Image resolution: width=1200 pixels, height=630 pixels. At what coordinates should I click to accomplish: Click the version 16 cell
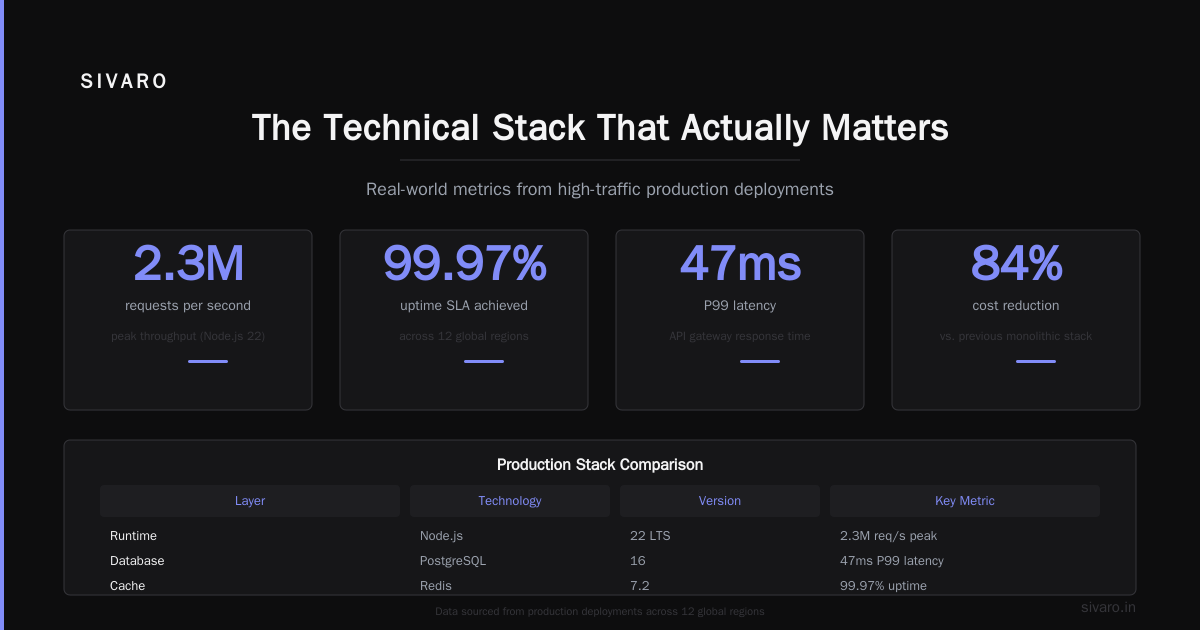(x=638, y=561)
